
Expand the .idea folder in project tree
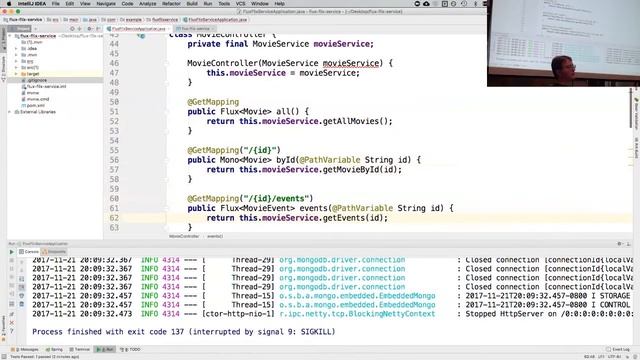[x=16, y=49]
